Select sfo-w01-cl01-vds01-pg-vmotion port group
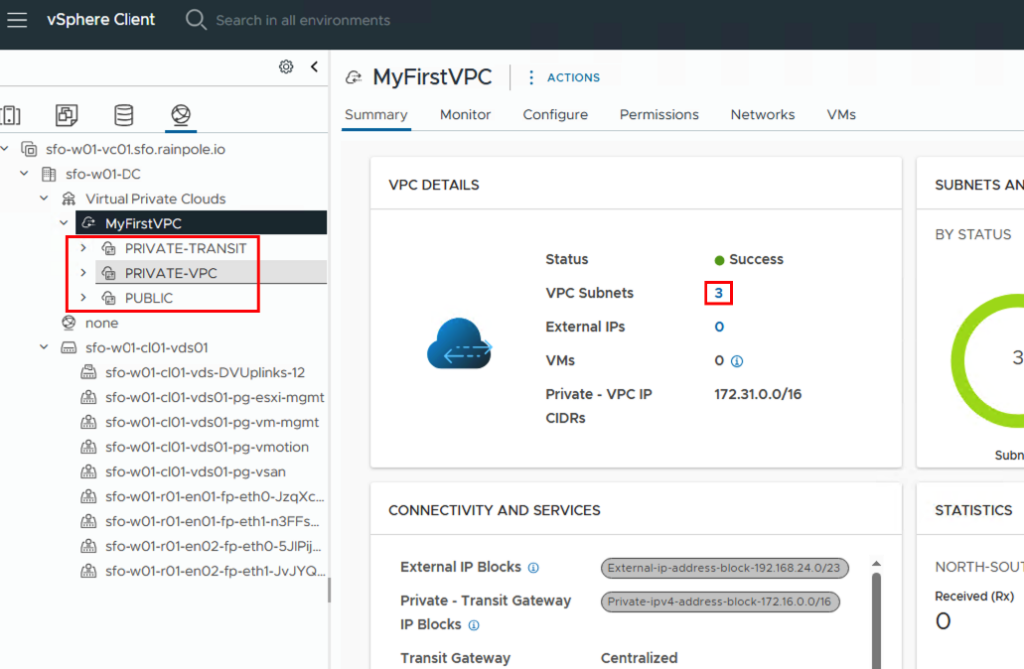The height and width of the screenshot is (669, 1024). (206, 447)
